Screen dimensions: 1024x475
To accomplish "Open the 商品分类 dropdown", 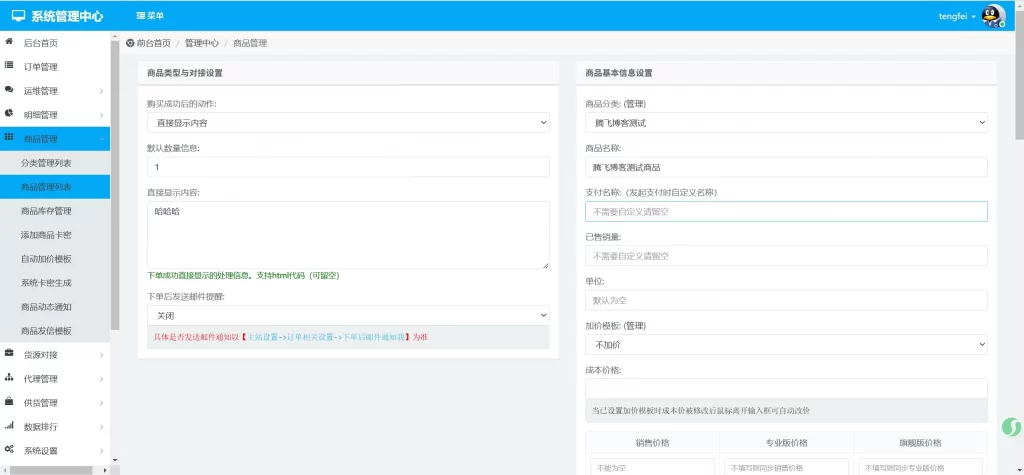I will point(786,123).
